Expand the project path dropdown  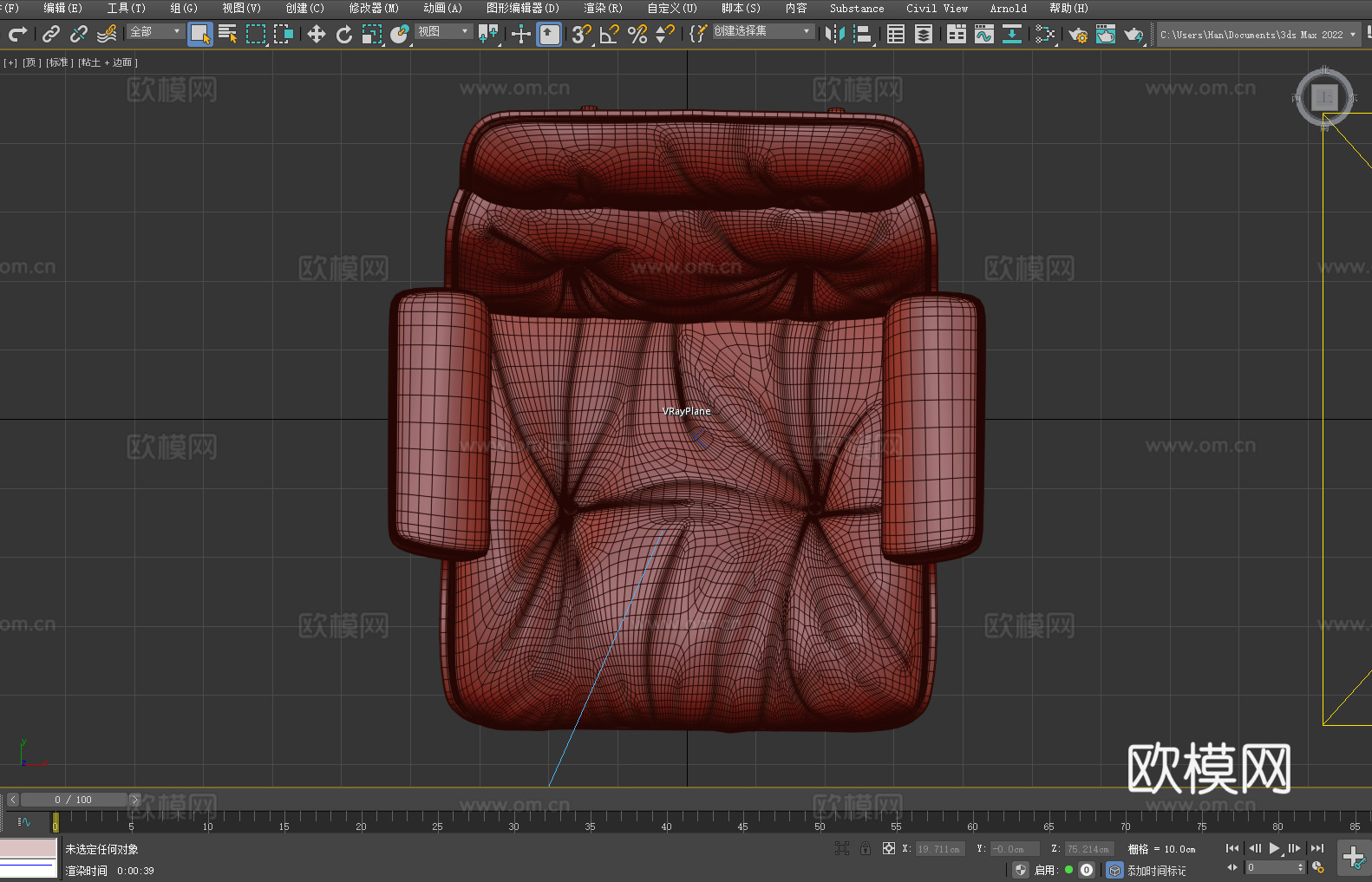[1352, 35]
